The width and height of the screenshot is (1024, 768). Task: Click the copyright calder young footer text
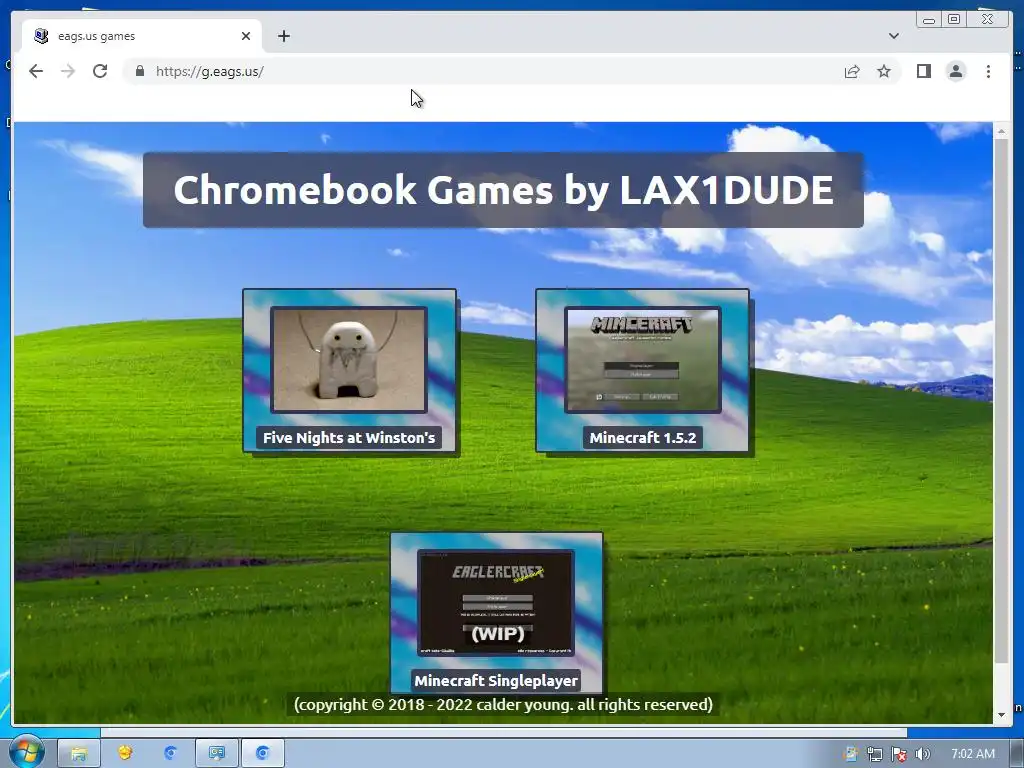click(x=503, y=705)
